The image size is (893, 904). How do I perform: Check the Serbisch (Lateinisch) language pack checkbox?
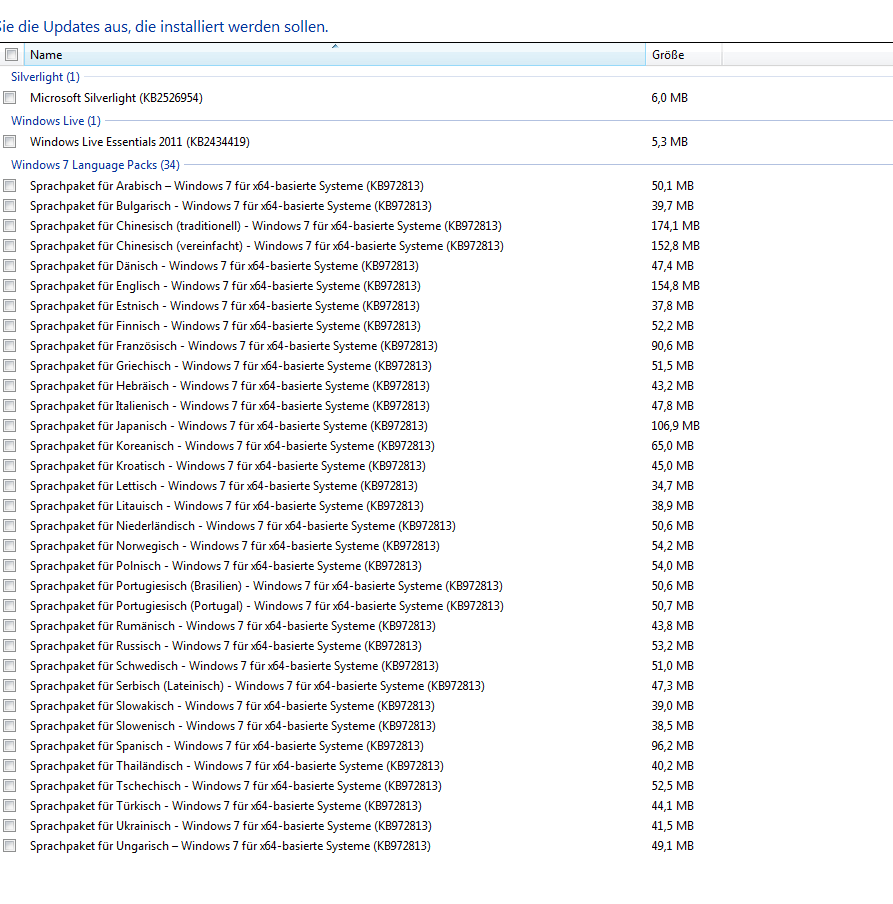(x=9, y=685)
